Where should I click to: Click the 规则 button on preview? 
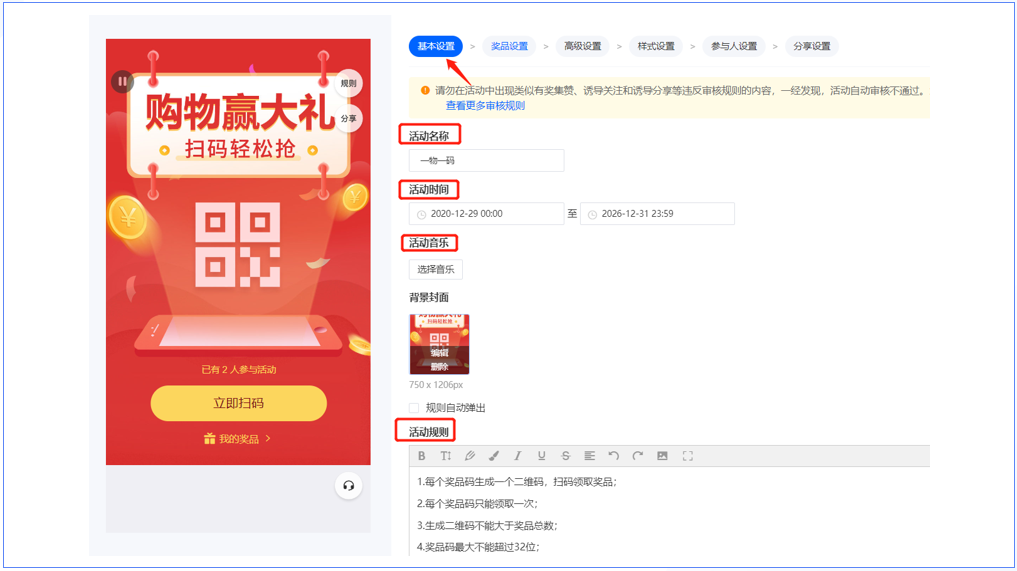point(348,83)
